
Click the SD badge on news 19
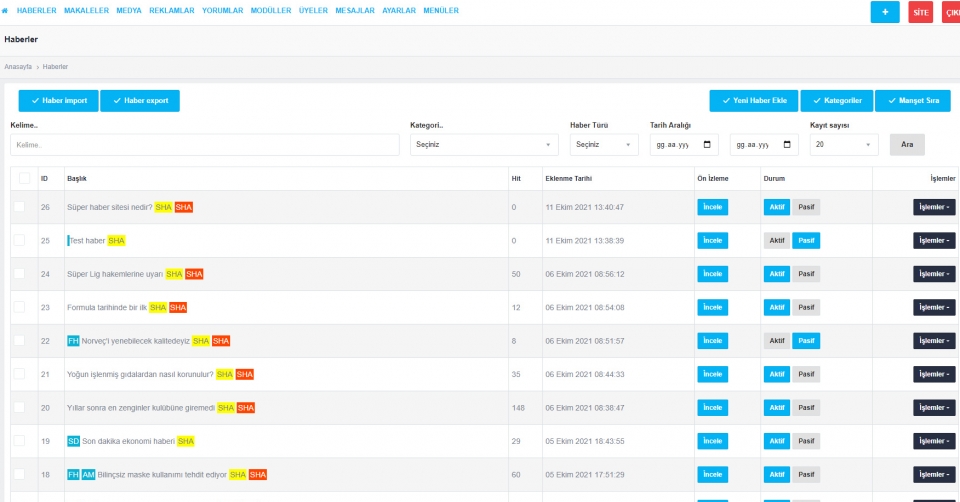73,441
